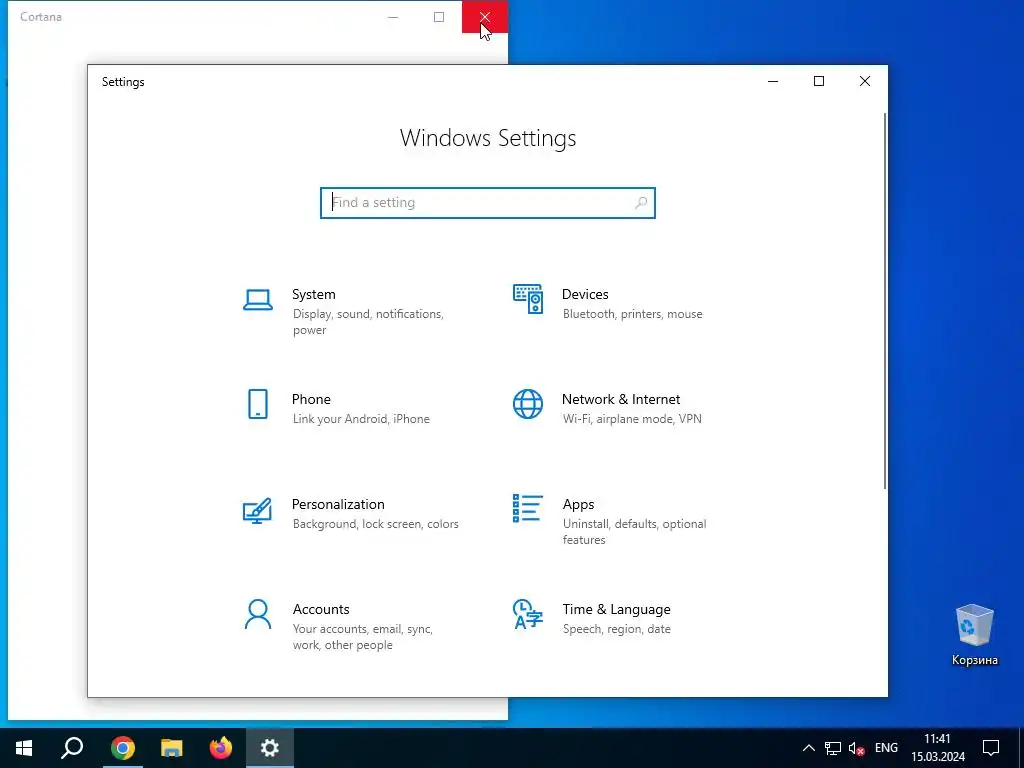Screen dimensions: 1024x768
Task: Open the Apps list icon
Action: (528, 508)
